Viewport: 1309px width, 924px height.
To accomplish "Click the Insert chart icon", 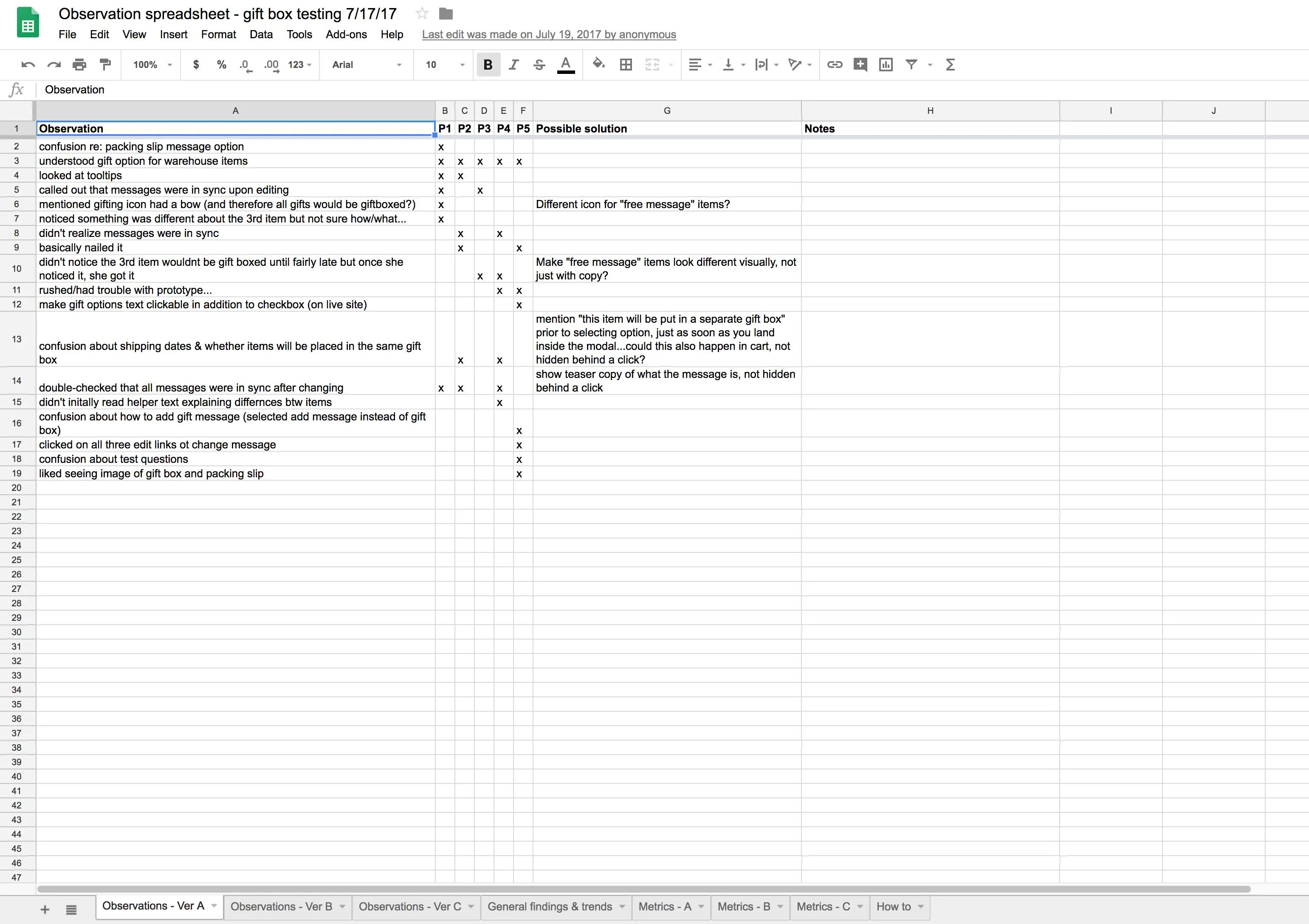I will tap(886, 65).
